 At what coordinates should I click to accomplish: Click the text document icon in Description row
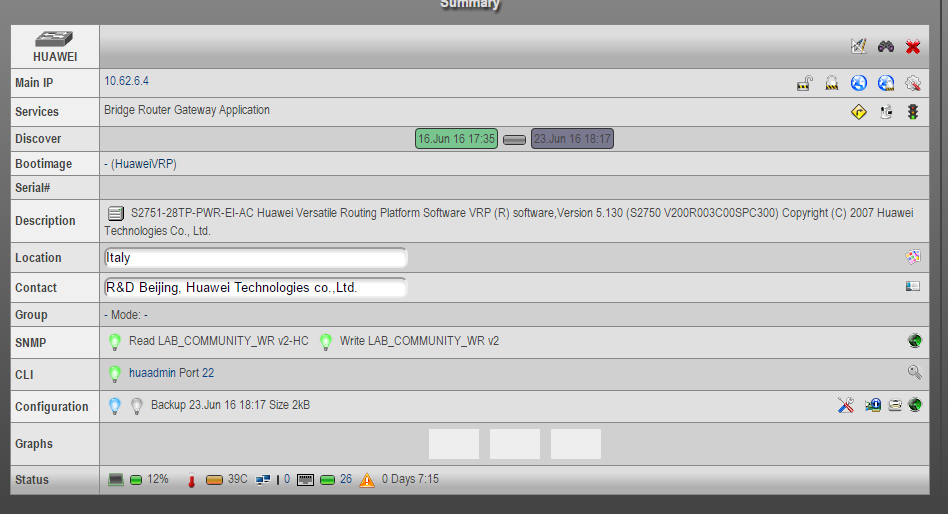[115, 213]
